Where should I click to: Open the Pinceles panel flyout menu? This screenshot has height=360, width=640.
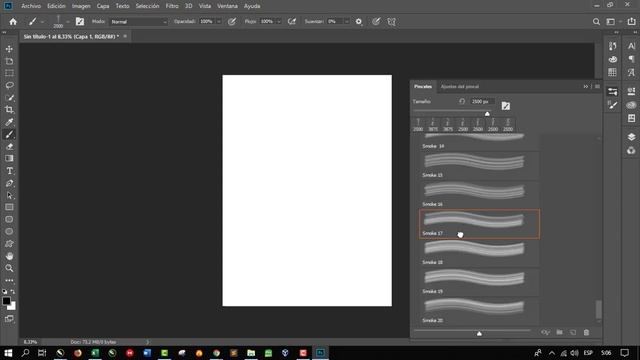[597, 87]
